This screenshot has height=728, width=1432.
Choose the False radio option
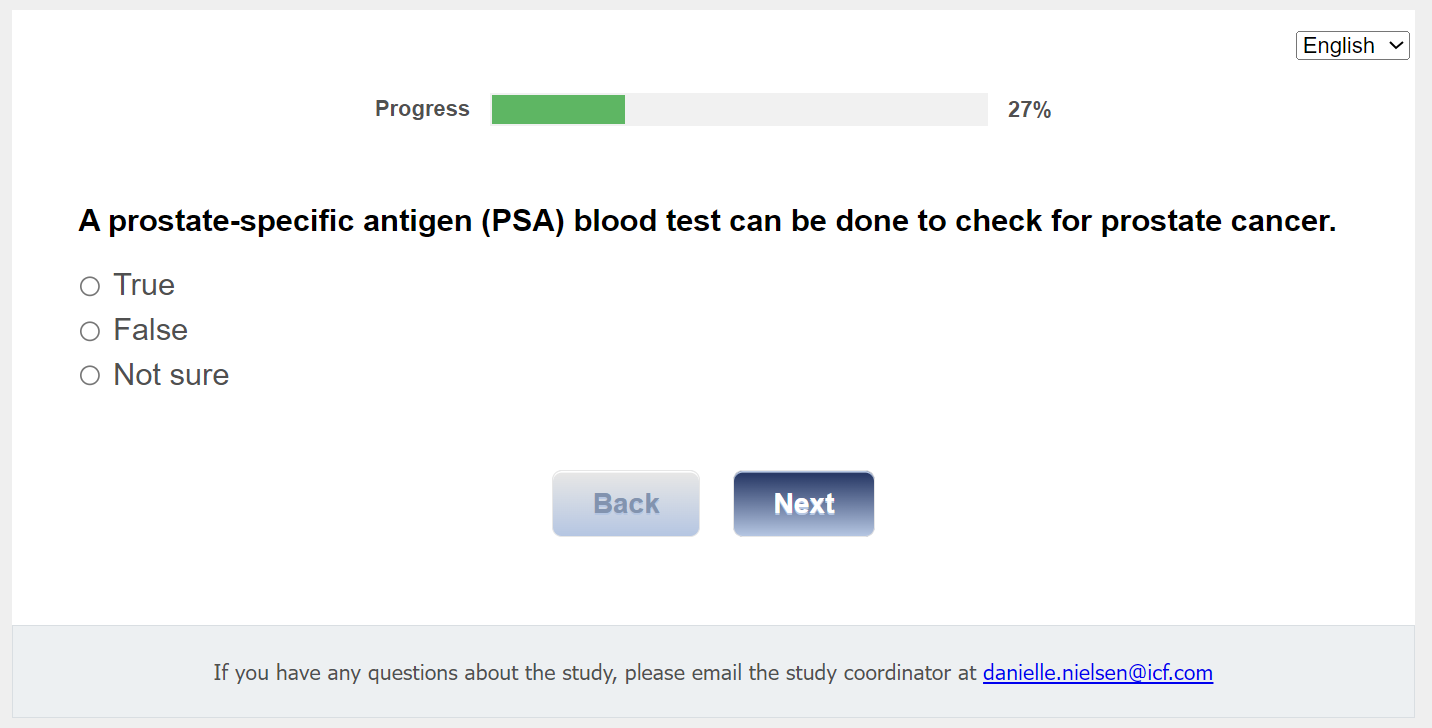pos(90,331)
